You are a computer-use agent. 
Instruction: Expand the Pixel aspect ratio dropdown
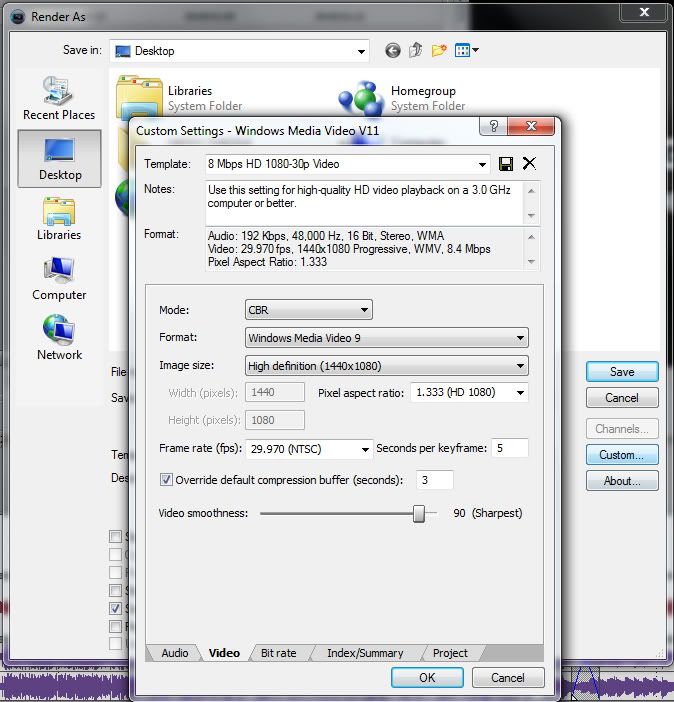tap(469, 393)
